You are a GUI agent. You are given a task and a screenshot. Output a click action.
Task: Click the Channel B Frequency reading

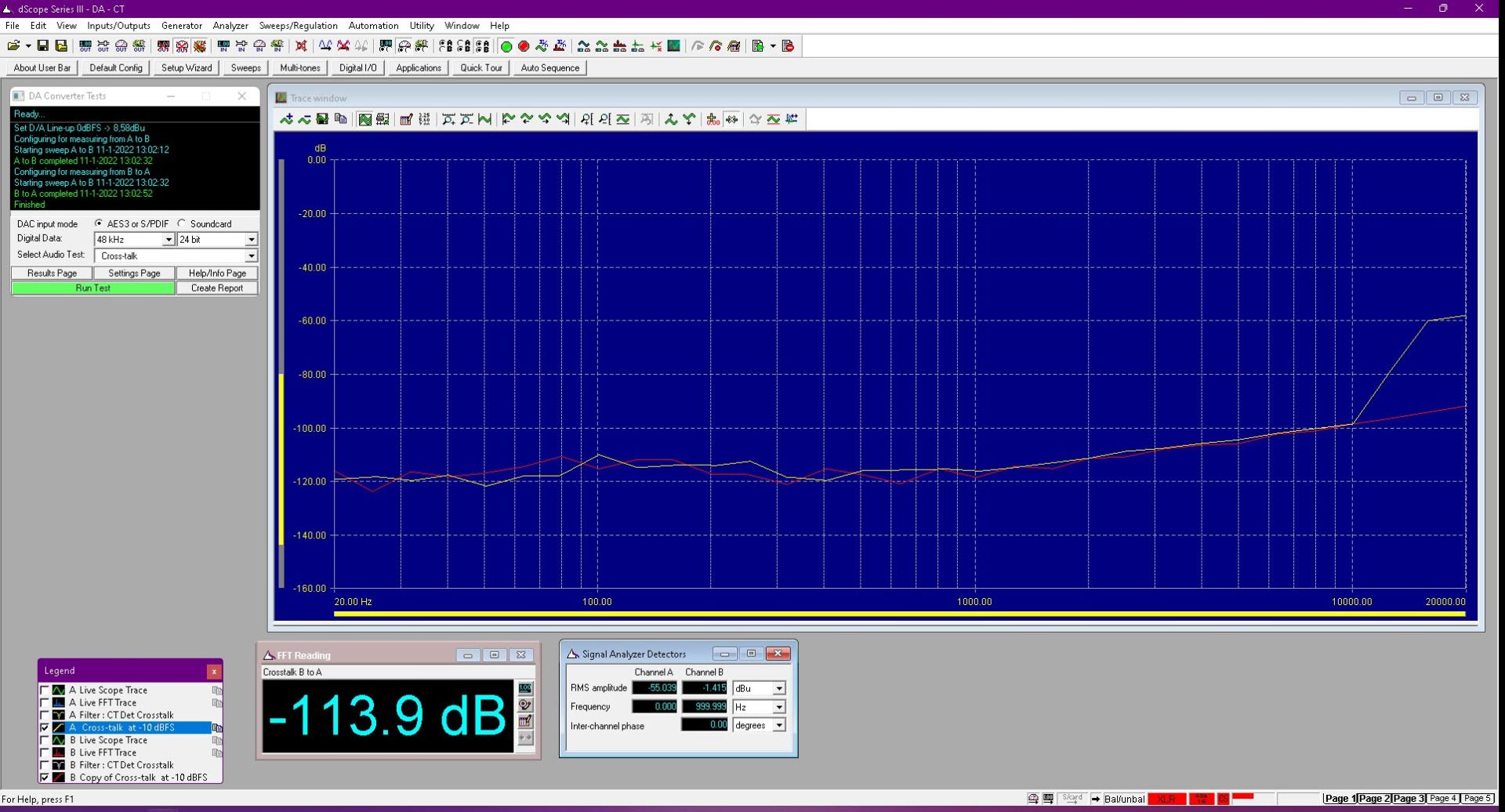(x=704, y=707)
